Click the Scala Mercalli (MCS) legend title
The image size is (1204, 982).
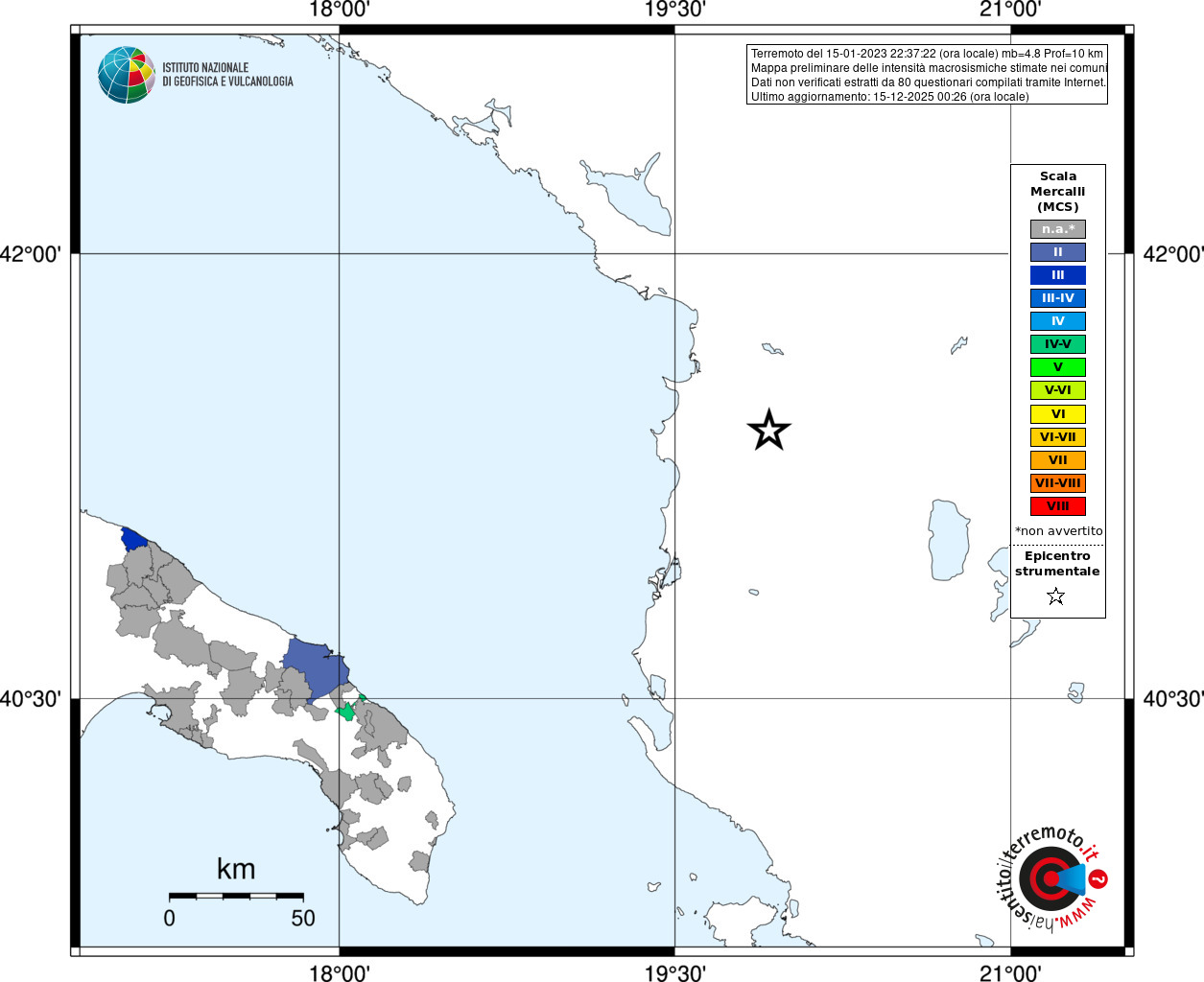1058,192
